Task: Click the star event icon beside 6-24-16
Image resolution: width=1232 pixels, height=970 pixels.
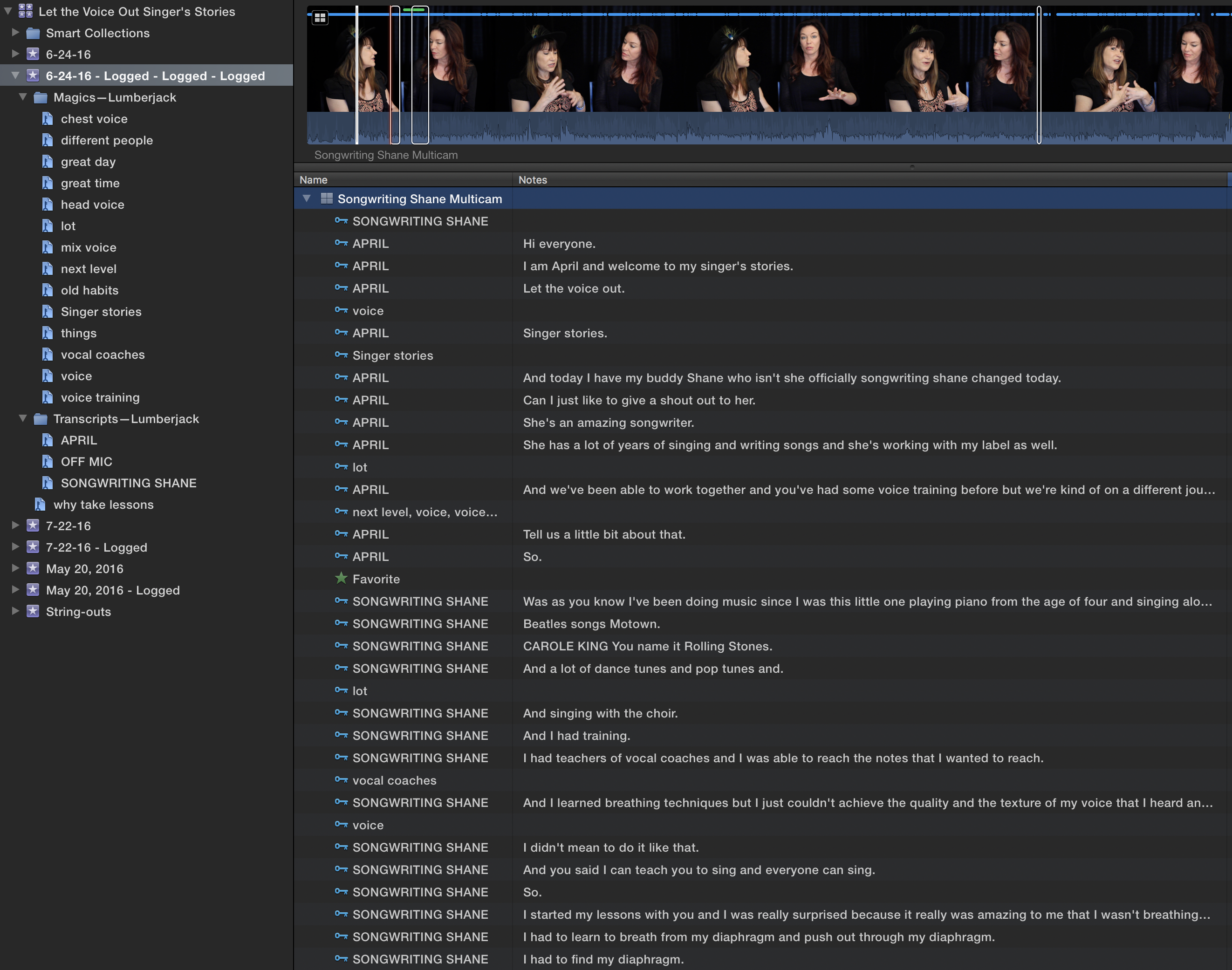Action: pyautogui.click(x=33, y=54)
